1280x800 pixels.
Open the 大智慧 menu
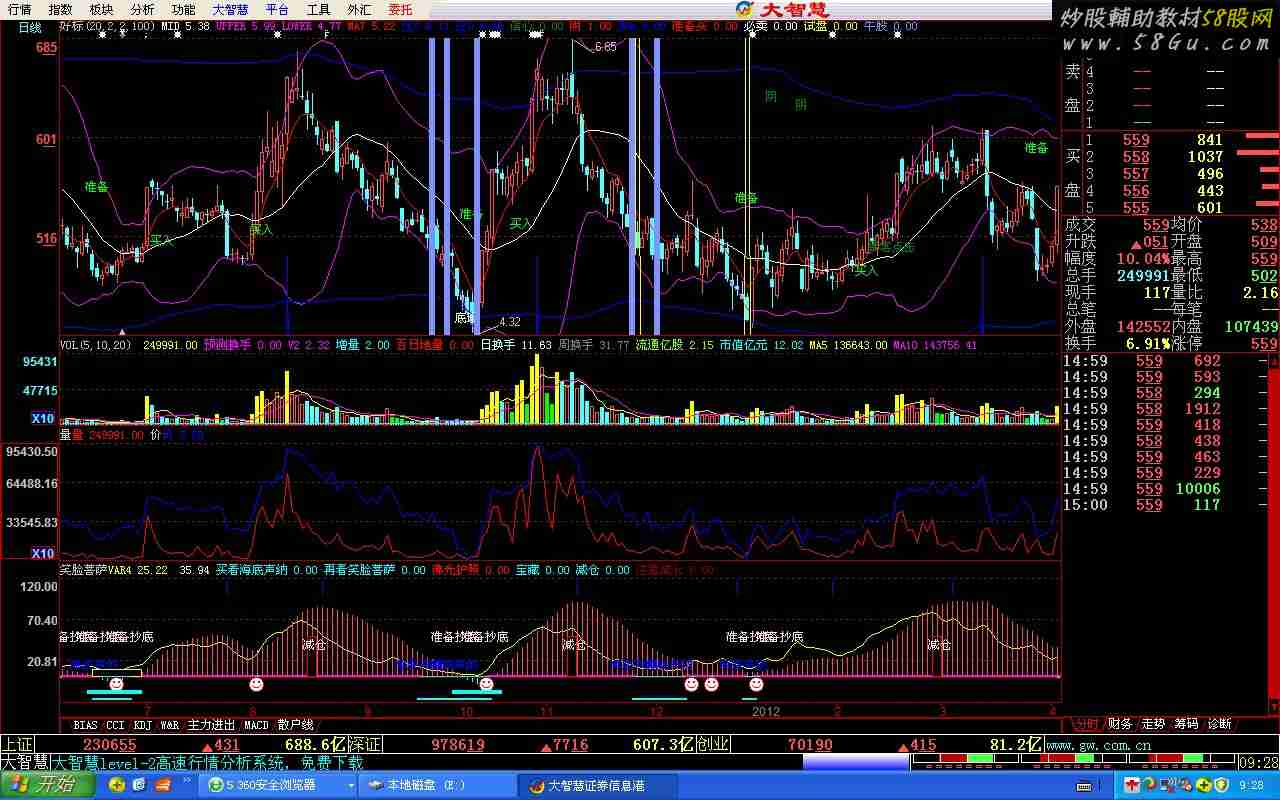[230, 9]
